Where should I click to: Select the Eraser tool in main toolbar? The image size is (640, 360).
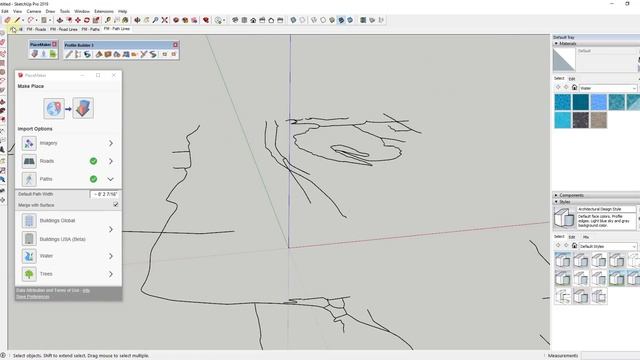point(8,20)
